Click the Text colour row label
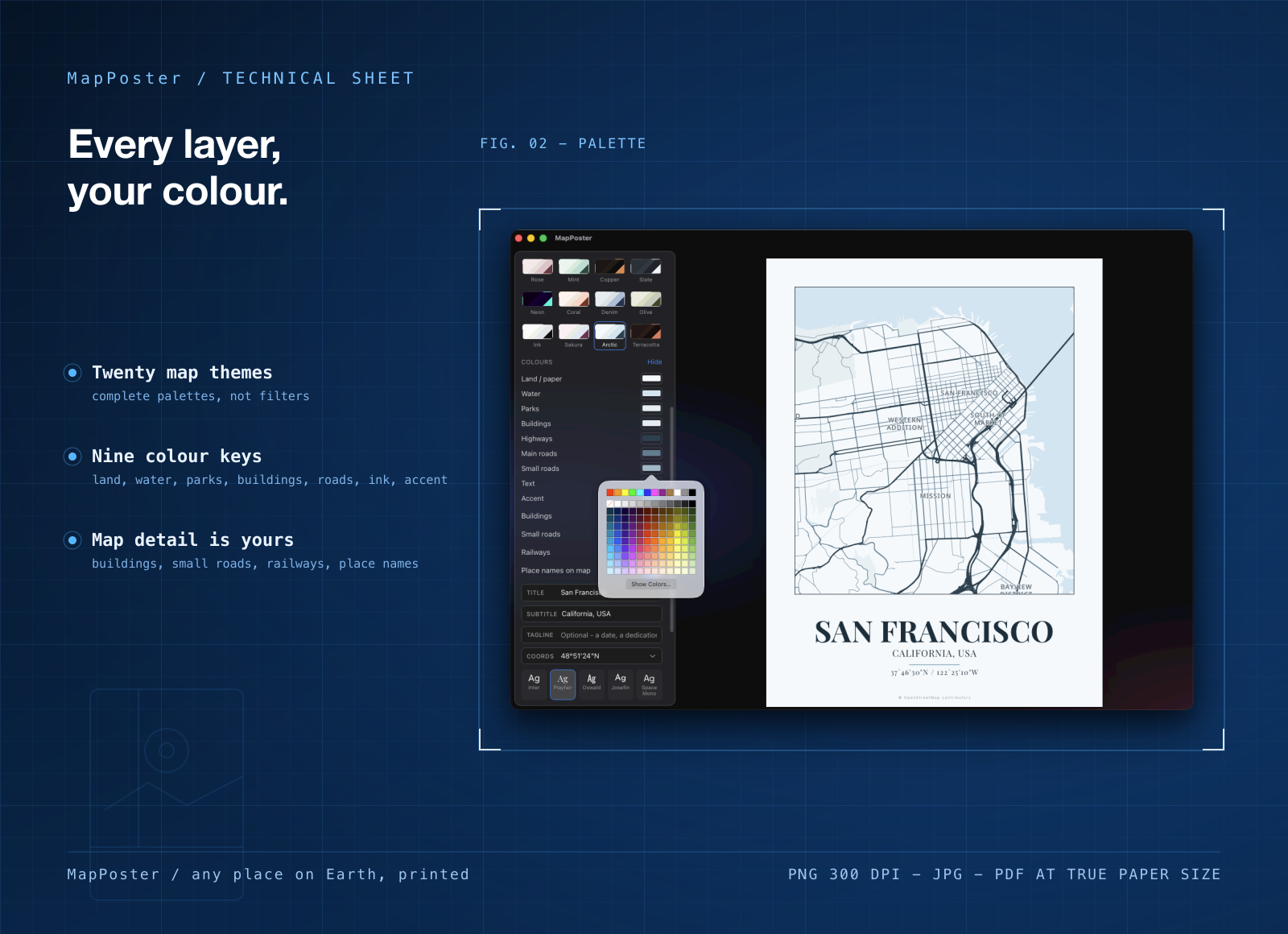This screenshot has width=1288, height=934. pyautogui.click(x=528, y=484)
